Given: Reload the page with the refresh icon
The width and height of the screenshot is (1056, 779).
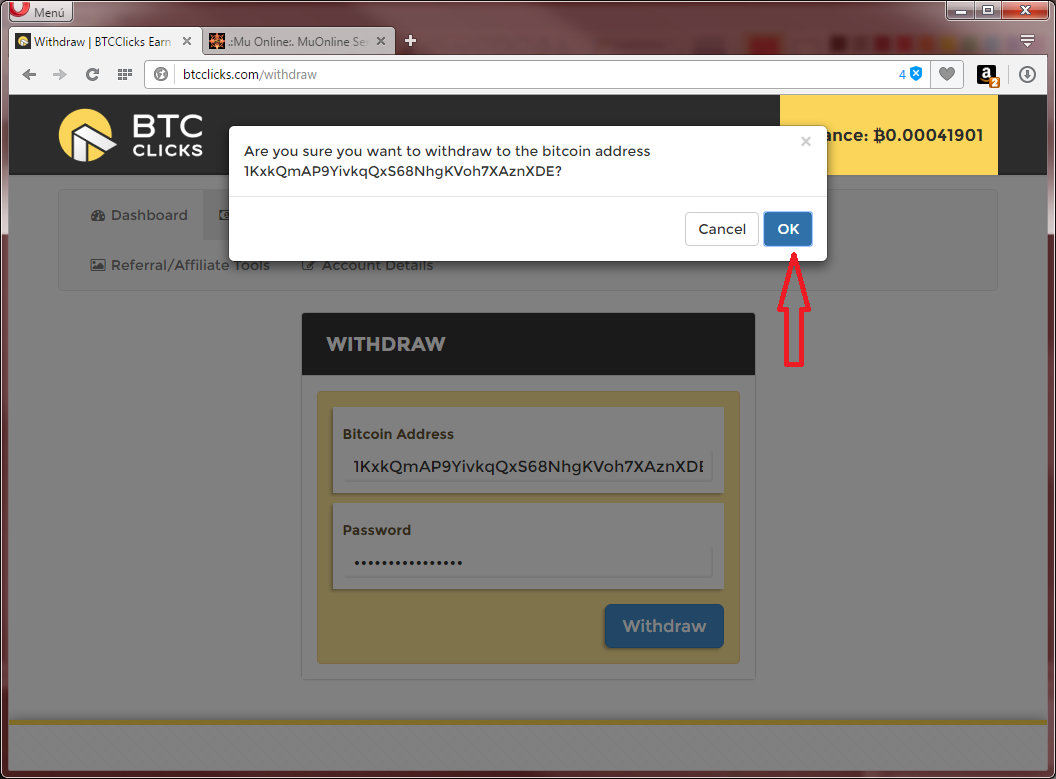Looking at the screenshot, I should click(x=92, y=75).
